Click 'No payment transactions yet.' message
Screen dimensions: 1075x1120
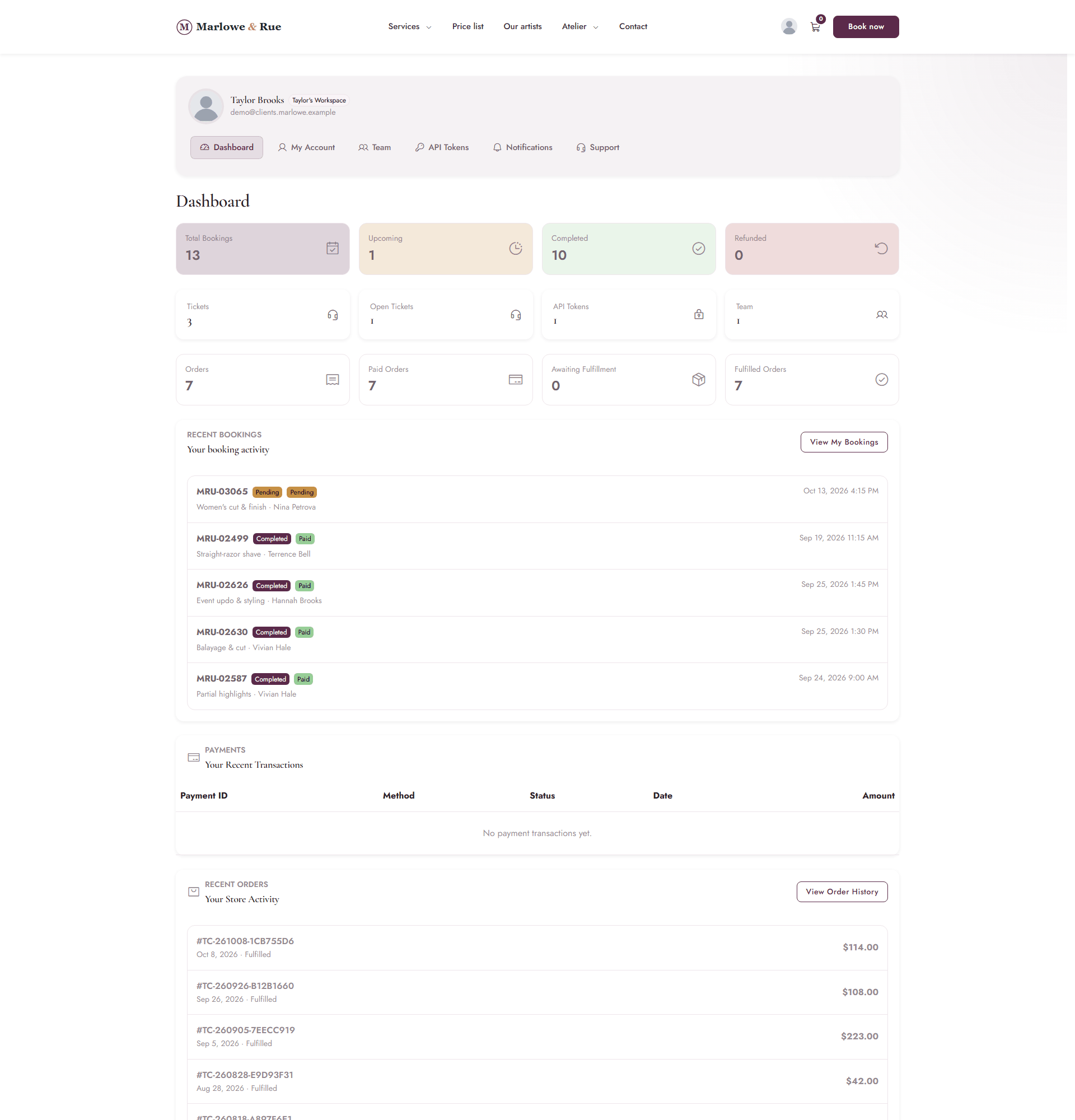tap(537, 833)
